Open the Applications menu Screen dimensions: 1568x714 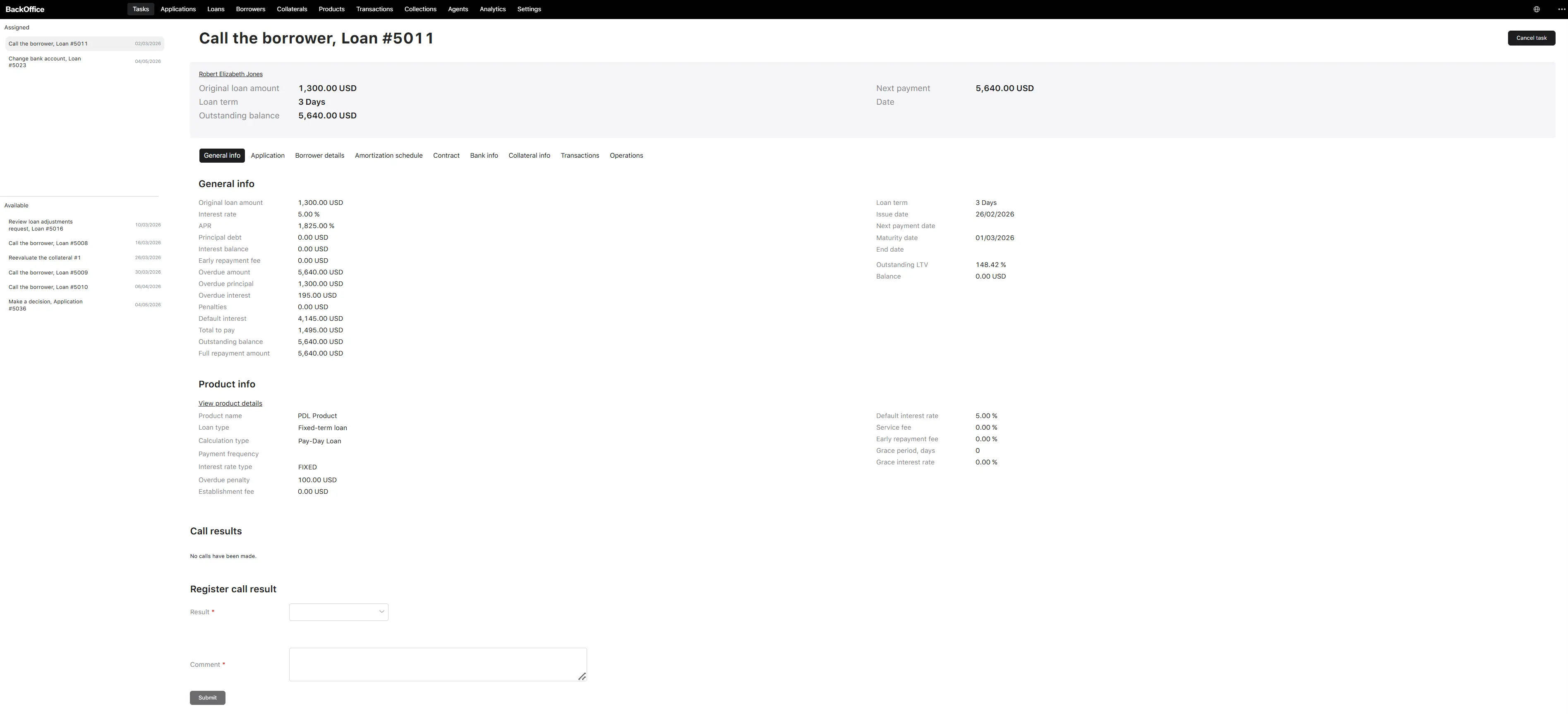pyautogui.click(x=178, y=9)
